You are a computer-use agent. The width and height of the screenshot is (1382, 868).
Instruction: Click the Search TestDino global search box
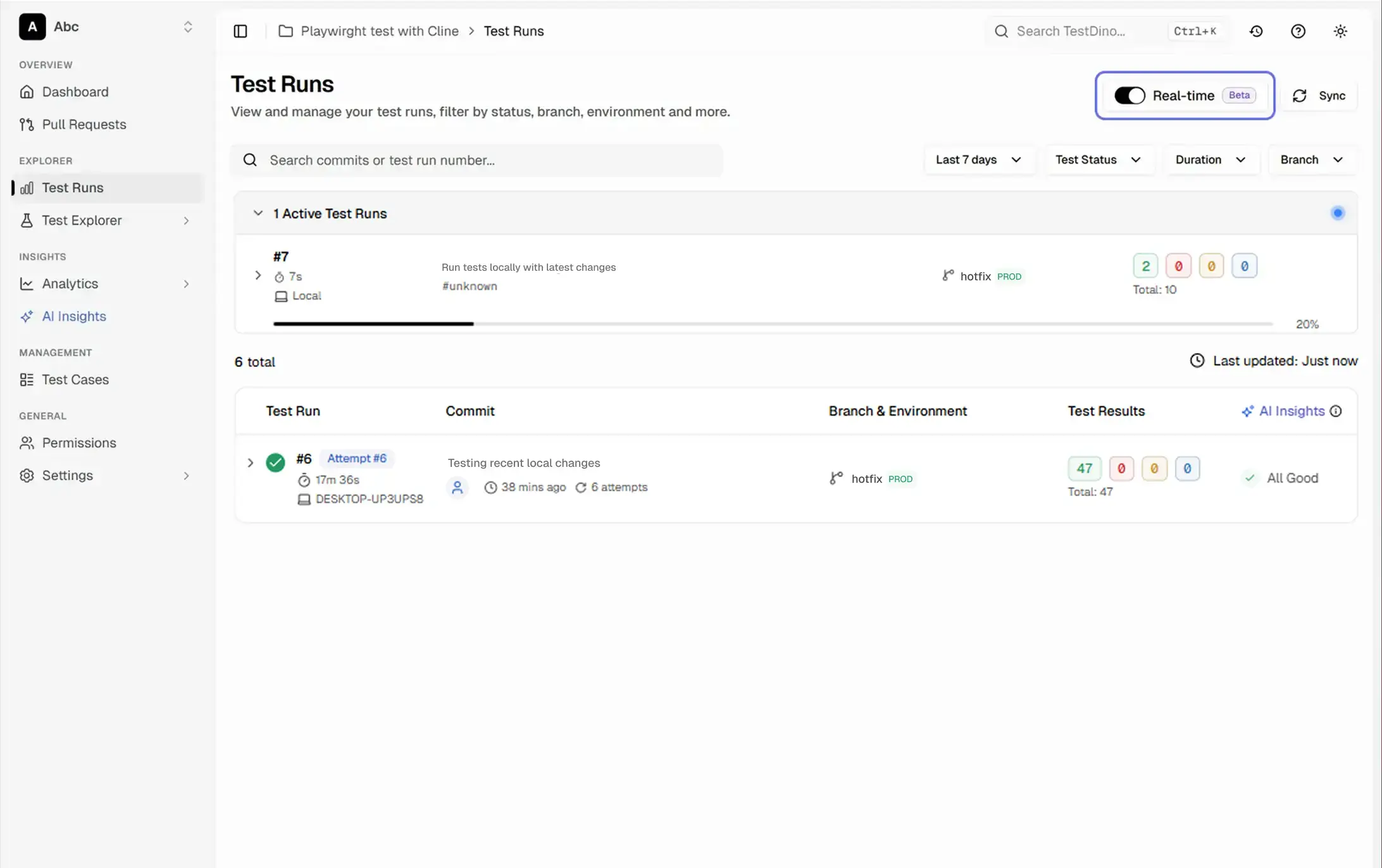point(1107,31)
